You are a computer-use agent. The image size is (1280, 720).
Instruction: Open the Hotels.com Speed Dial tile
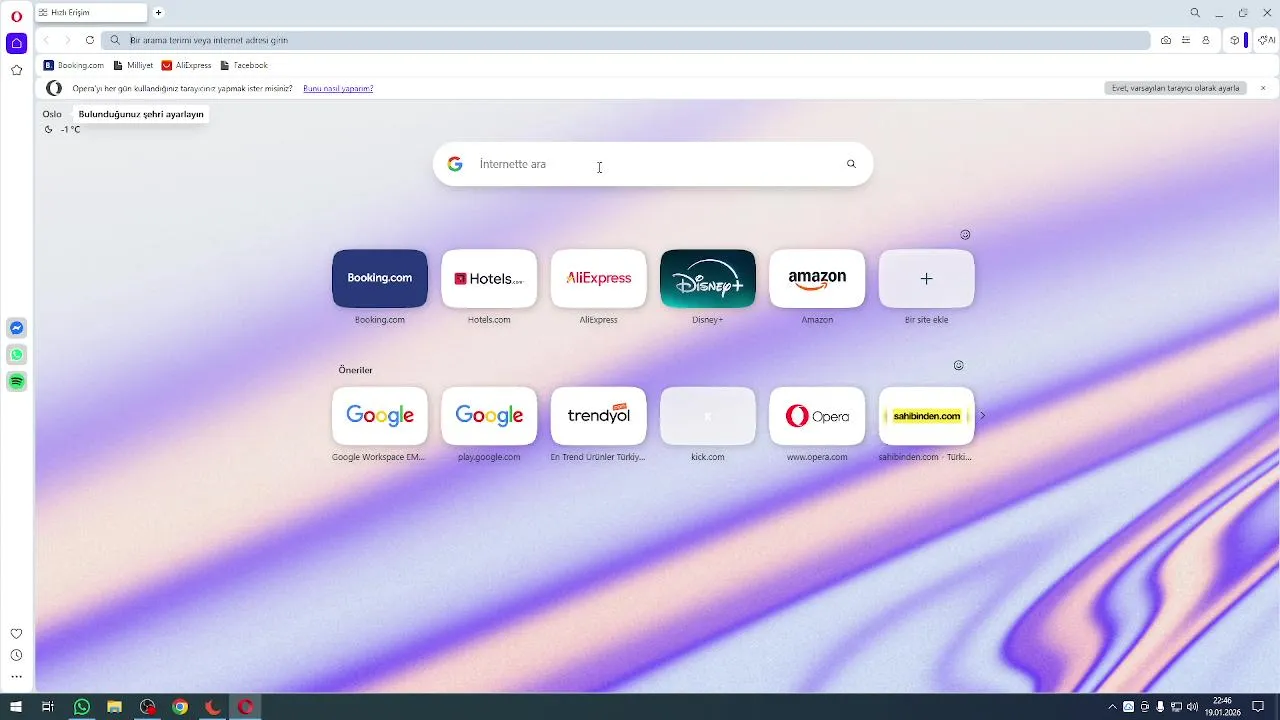(489, 278)
